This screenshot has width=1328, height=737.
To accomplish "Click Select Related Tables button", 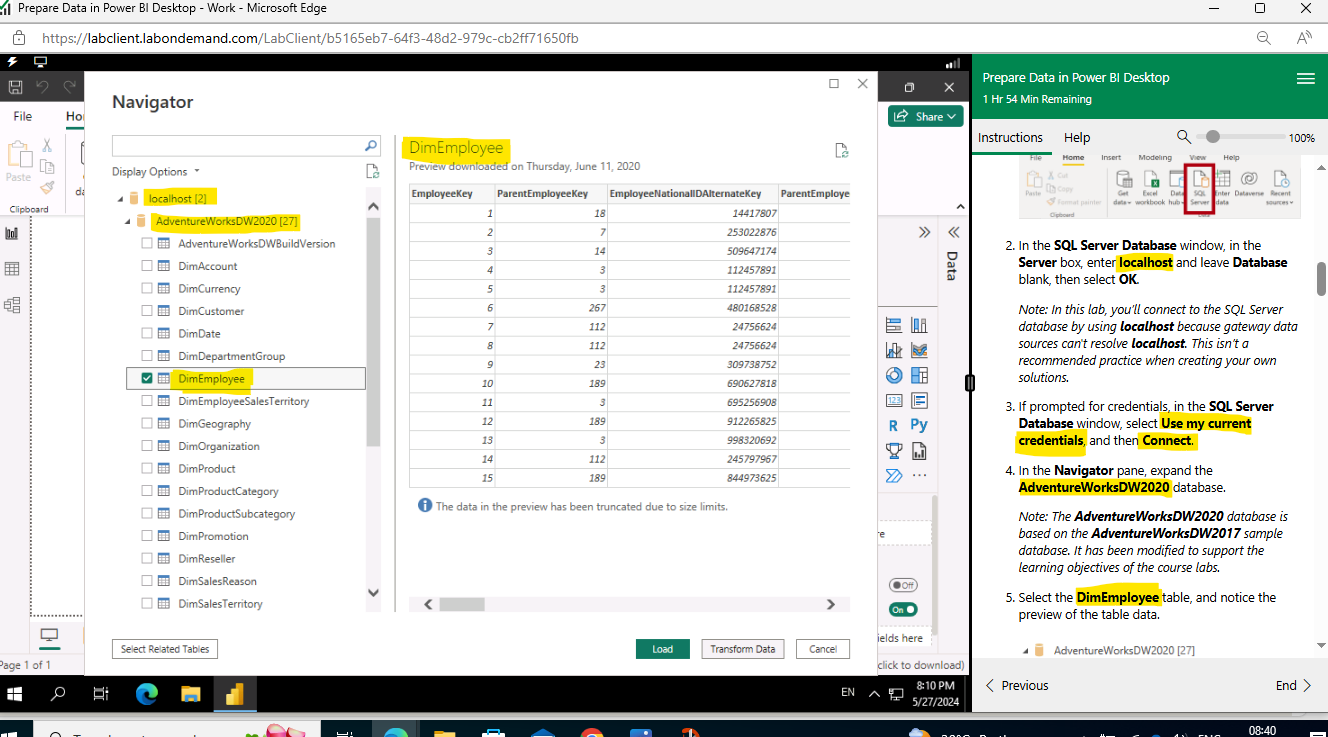I will 165,649.
